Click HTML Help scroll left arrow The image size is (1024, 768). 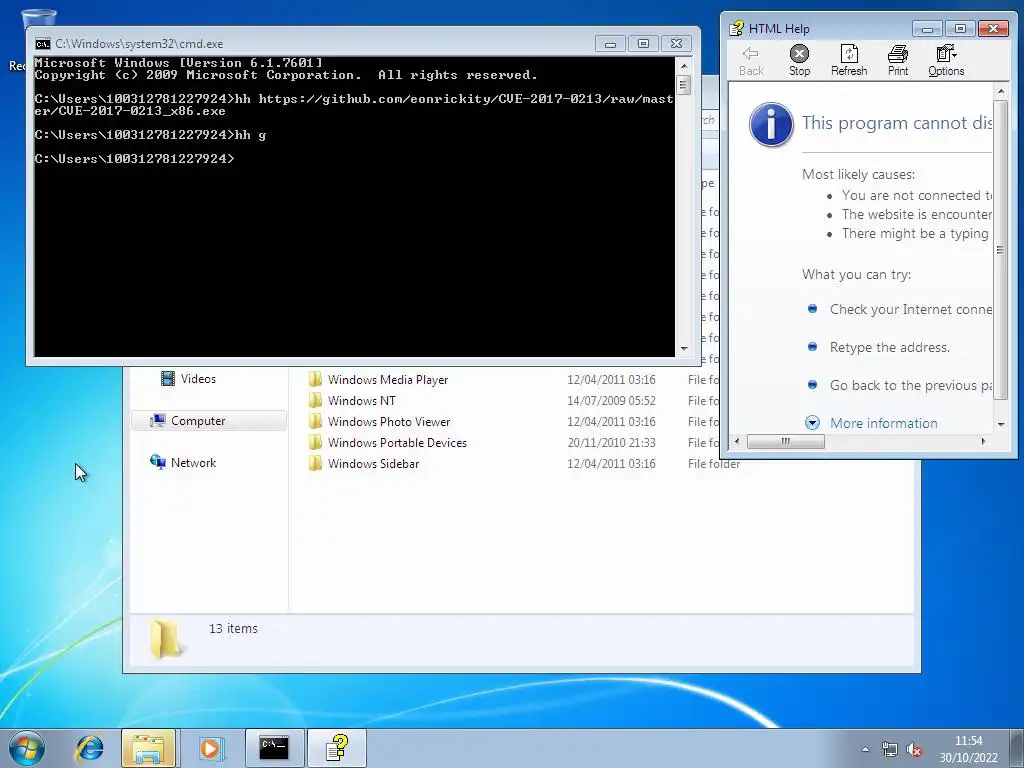[x=737, y=441]
